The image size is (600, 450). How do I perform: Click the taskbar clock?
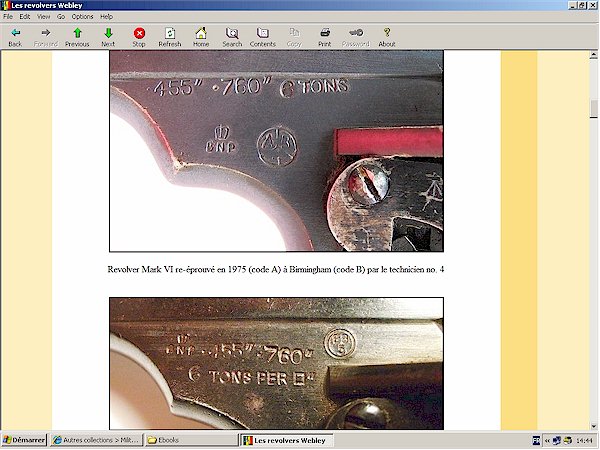click(x=584, y=441)
